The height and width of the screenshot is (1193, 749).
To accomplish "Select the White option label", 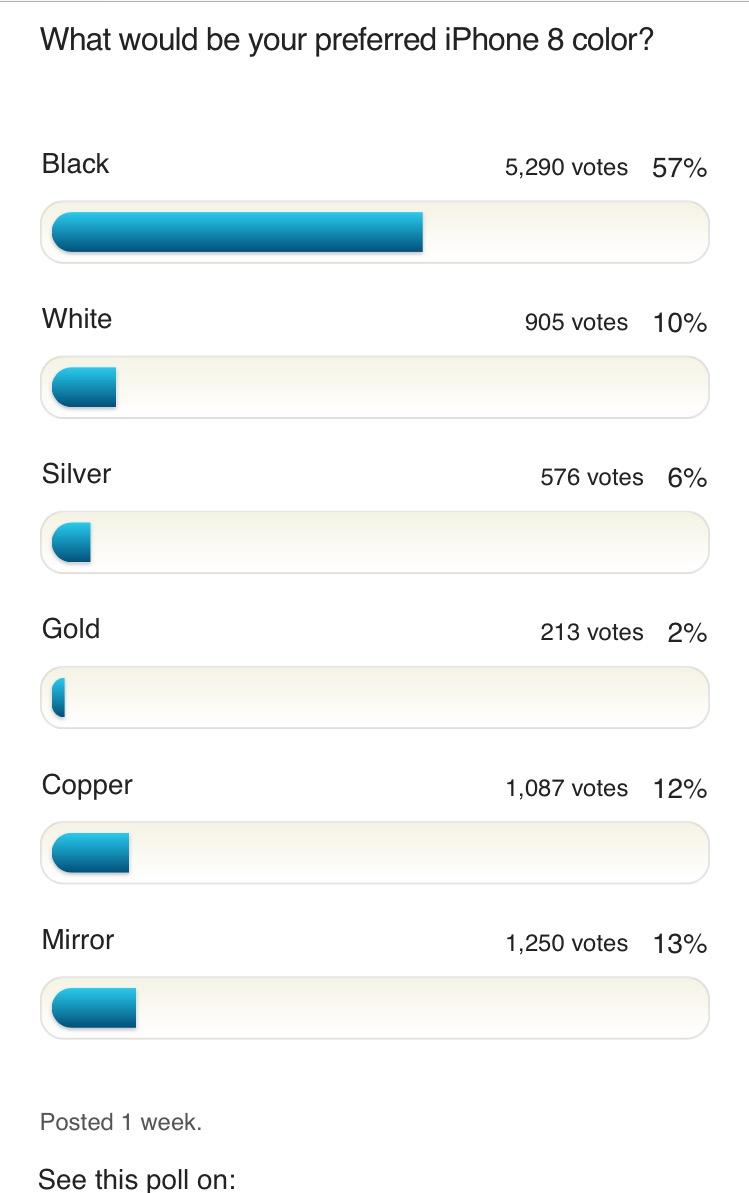I will [x=77, y=319].
